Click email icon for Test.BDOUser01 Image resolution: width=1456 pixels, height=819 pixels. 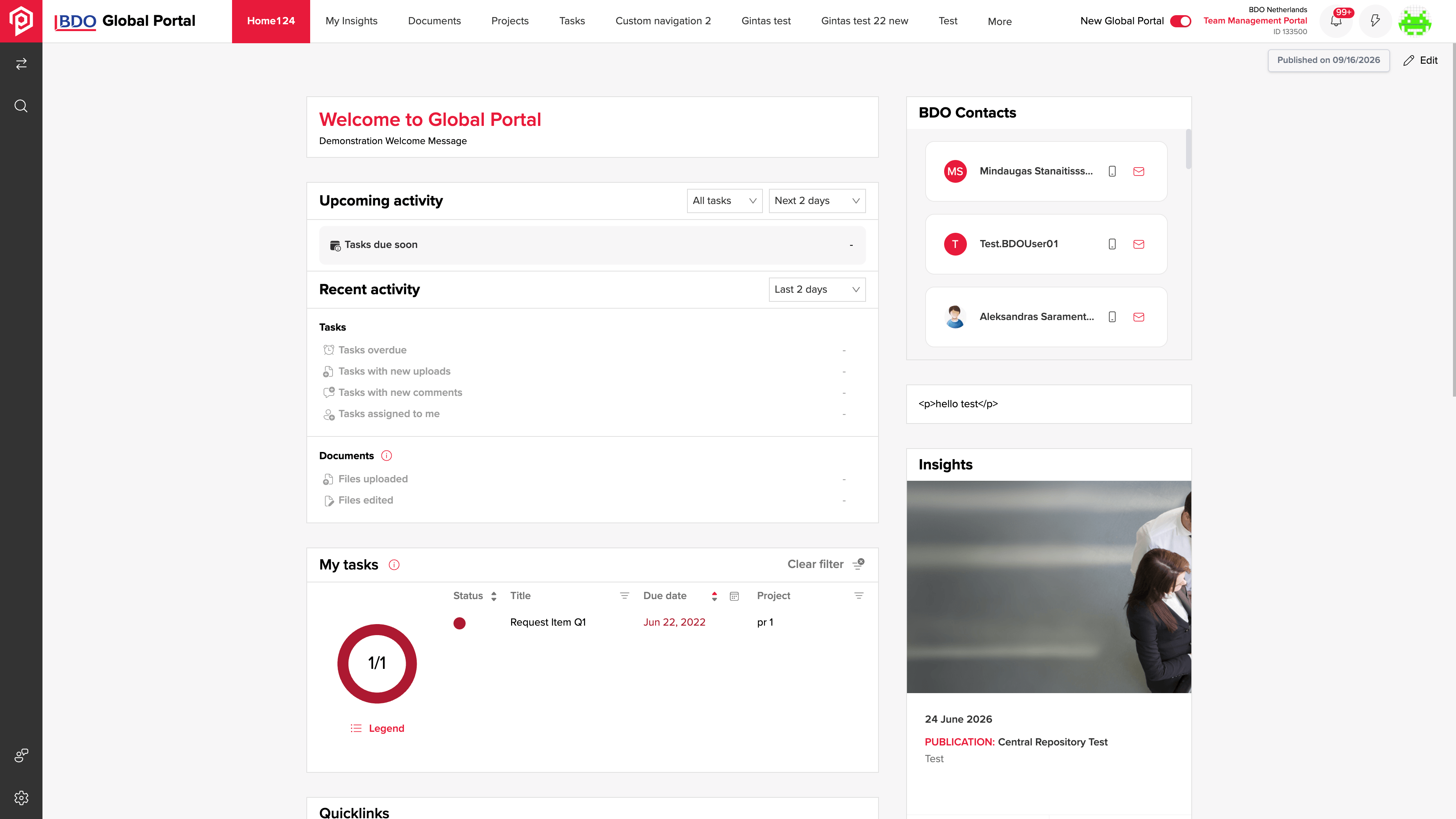click(x=1138, y=244)
